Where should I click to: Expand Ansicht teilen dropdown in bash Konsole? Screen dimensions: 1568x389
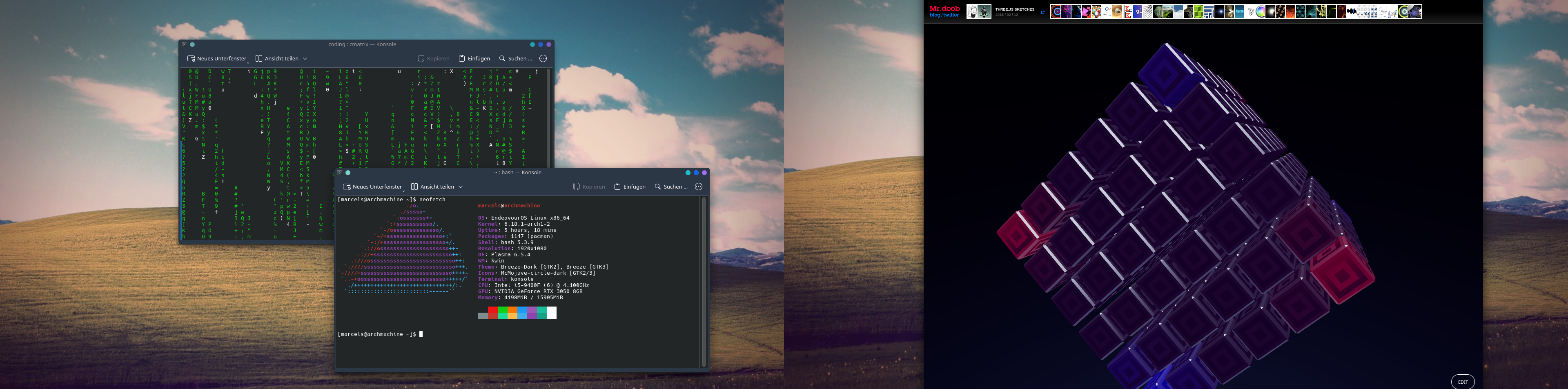tap(461, 187)
